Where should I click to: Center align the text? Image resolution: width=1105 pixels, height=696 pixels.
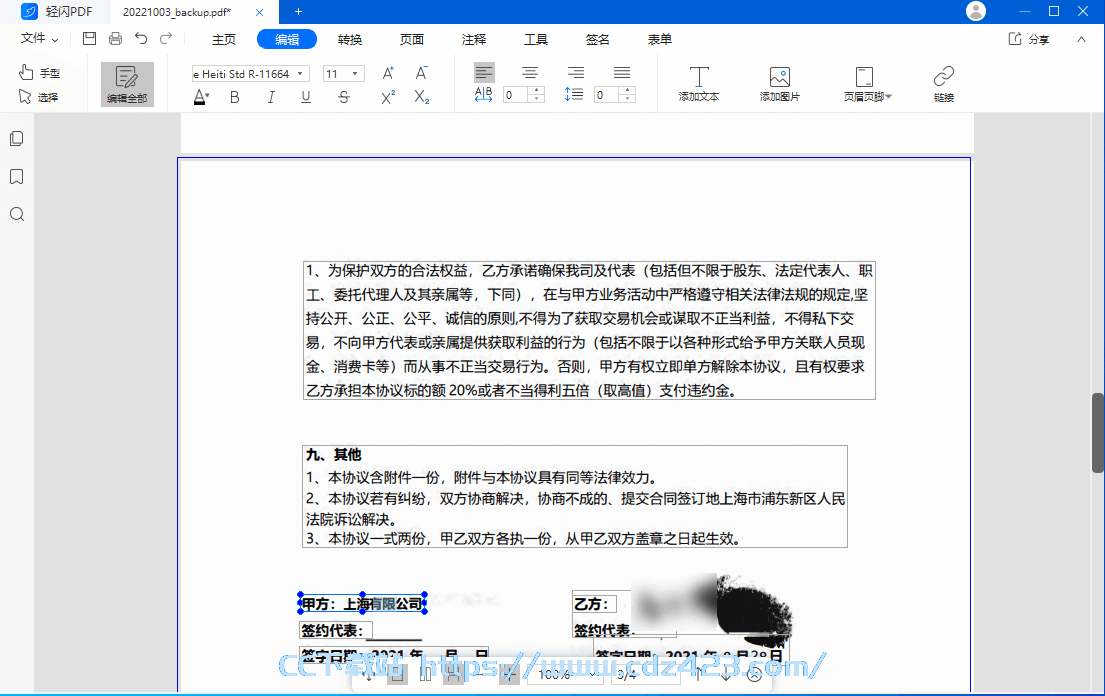[530, 72]
